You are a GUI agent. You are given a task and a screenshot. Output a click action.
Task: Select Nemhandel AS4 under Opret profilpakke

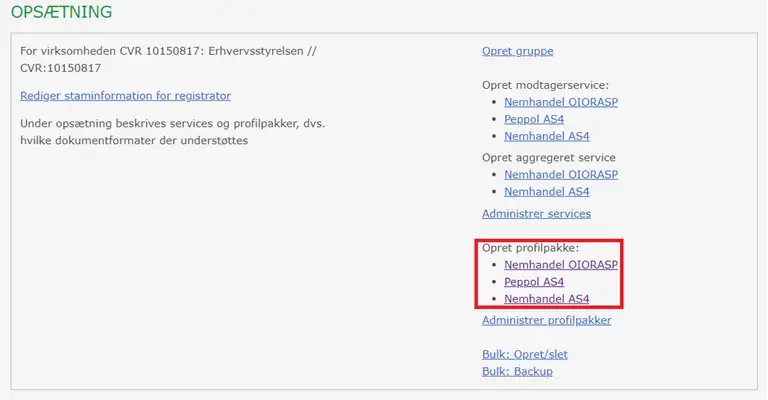pos(546,299)
